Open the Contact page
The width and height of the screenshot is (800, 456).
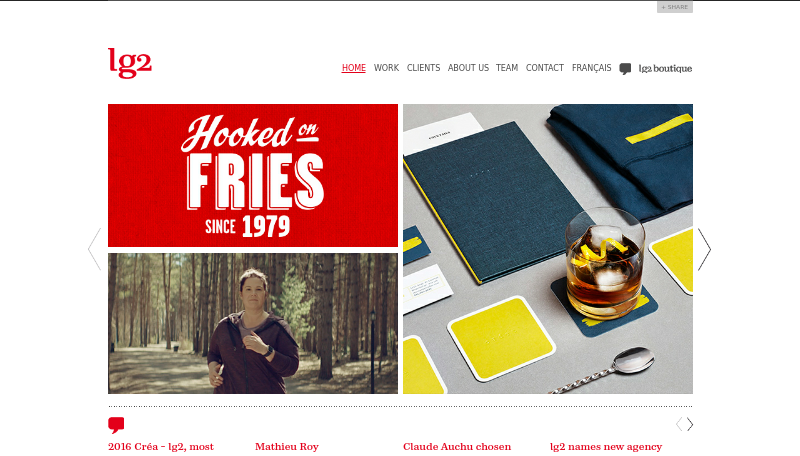544,68
